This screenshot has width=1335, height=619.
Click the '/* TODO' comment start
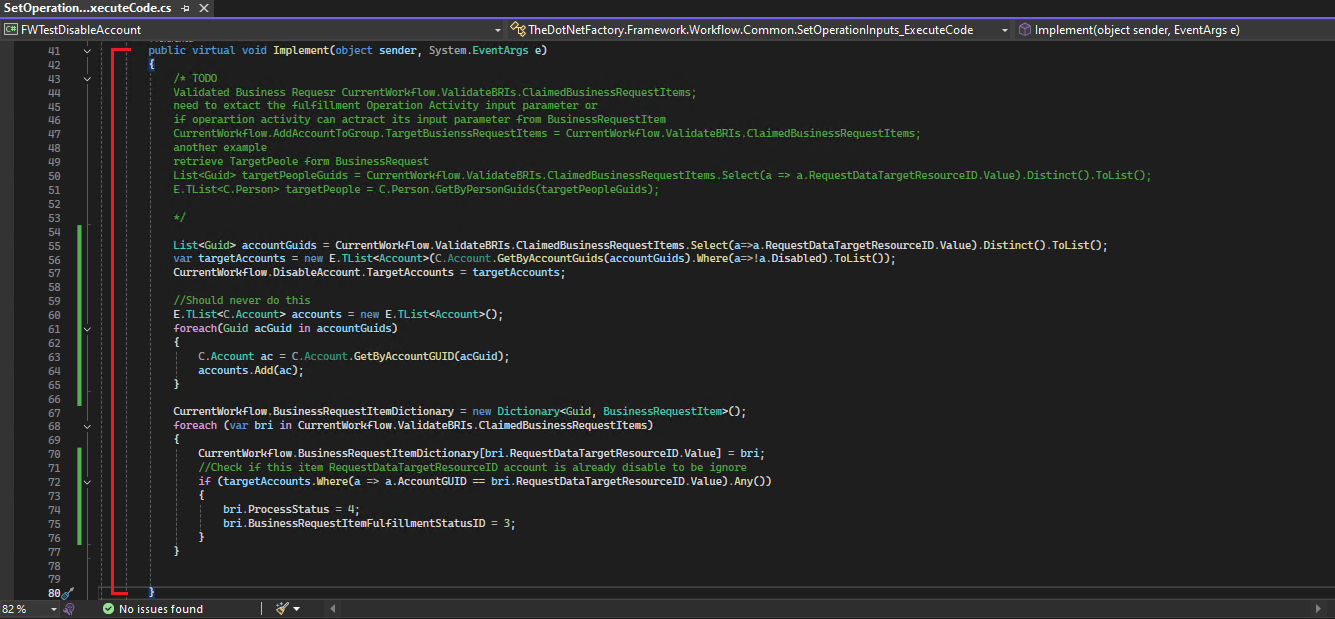tap(196, 78)
